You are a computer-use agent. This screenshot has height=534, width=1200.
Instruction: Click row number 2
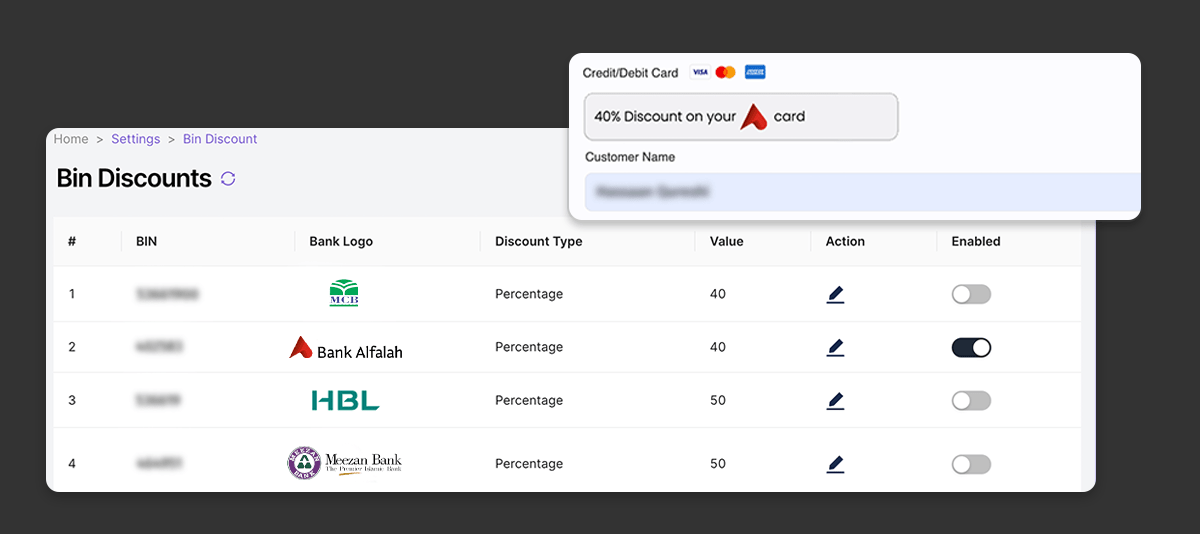[72, 347]
